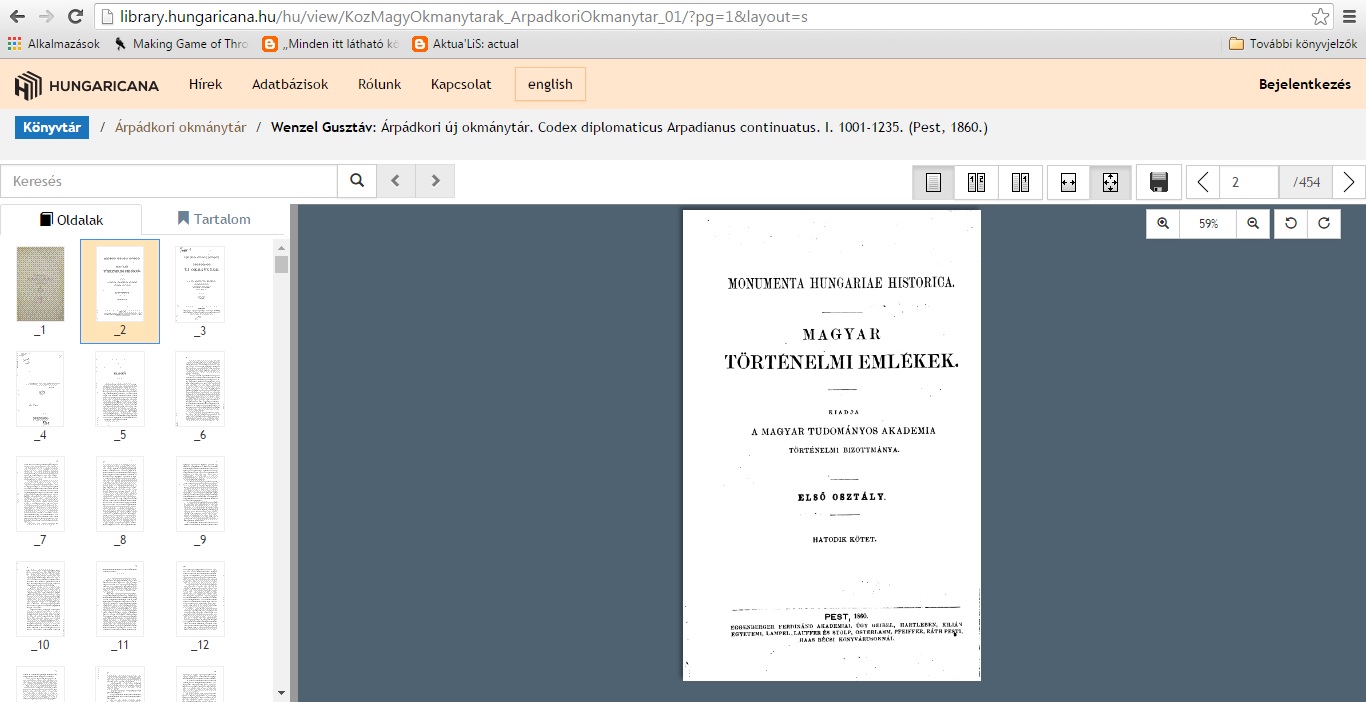Go to previous page chevron
Viewport: 1366px width, 702px height.
[x=1203, y=182]
